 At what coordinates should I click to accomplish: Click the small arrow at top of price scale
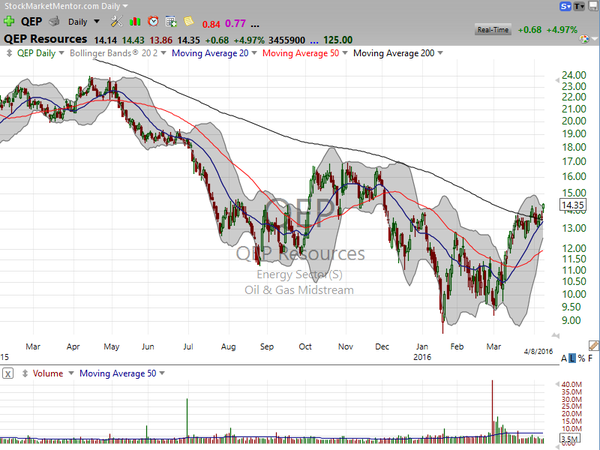tap(557, 80)
